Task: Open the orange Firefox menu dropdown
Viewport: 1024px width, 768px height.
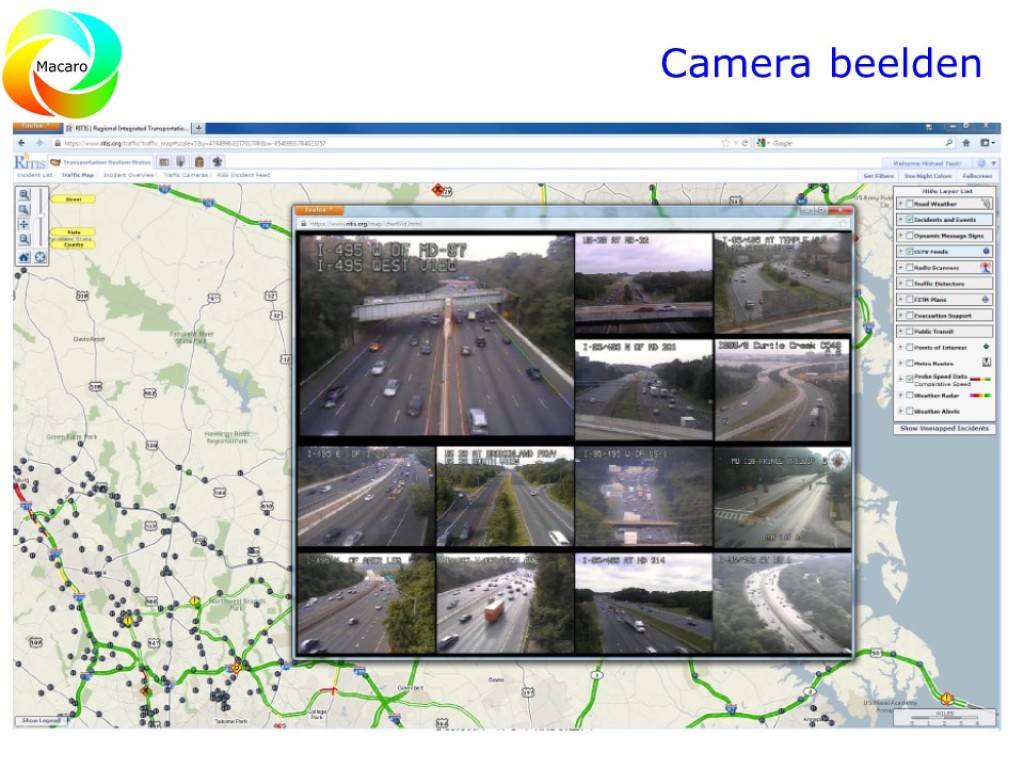Action: click(x=37, y=127)
